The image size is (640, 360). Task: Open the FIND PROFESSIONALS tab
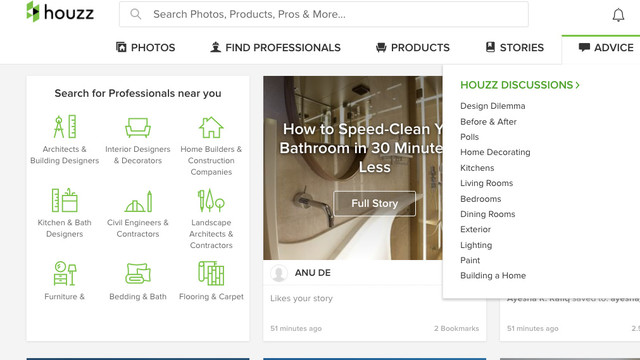[276, 48]
